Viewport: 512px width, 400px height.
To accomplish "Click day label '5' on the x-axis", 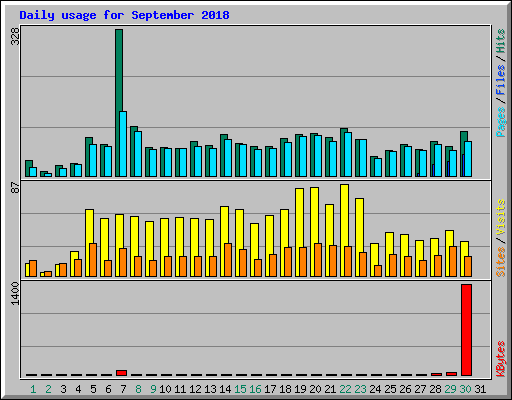I will pos(93,389).
